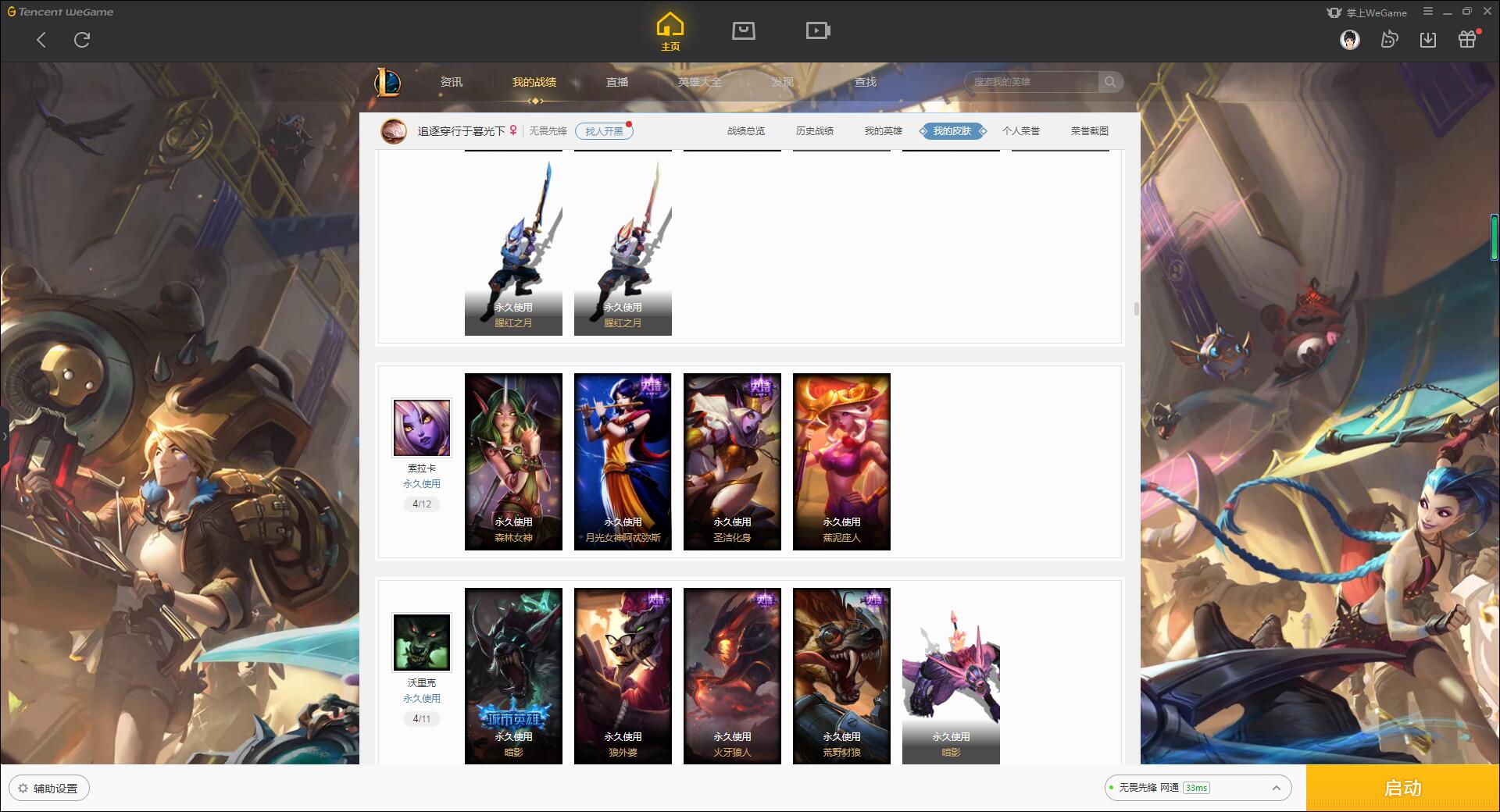Switch to the 我的英雄 sub-tab

884,131
